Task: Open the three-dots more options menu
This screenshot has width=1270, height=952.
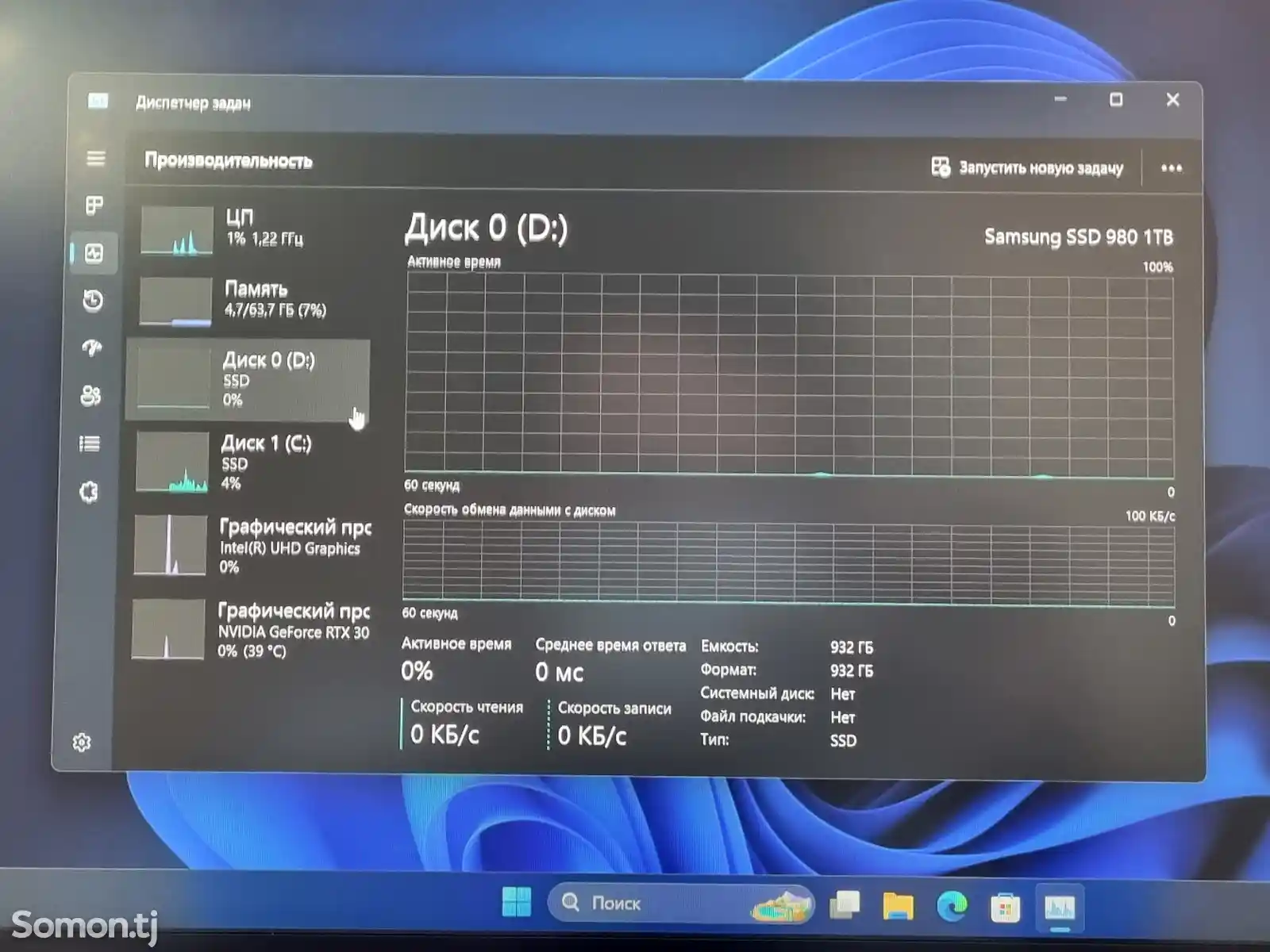Action: click(1171, 168)
